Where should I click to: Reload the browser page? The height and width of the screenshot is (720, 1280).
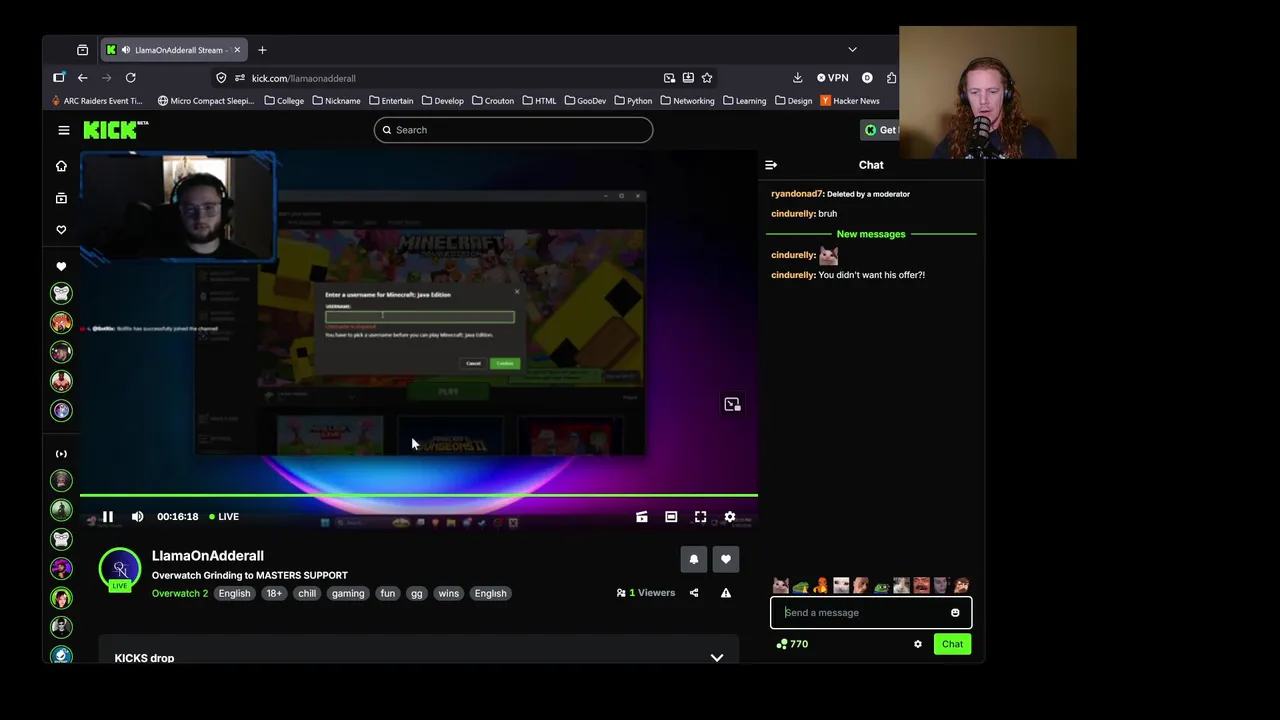coord(131,78)
